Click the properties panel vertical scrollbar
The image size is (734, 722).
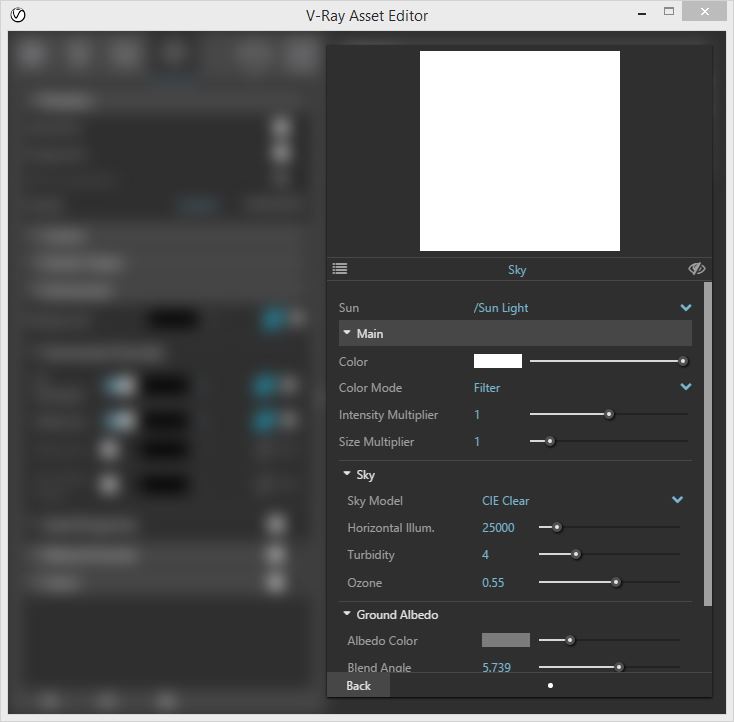click(x=708, y=444)
